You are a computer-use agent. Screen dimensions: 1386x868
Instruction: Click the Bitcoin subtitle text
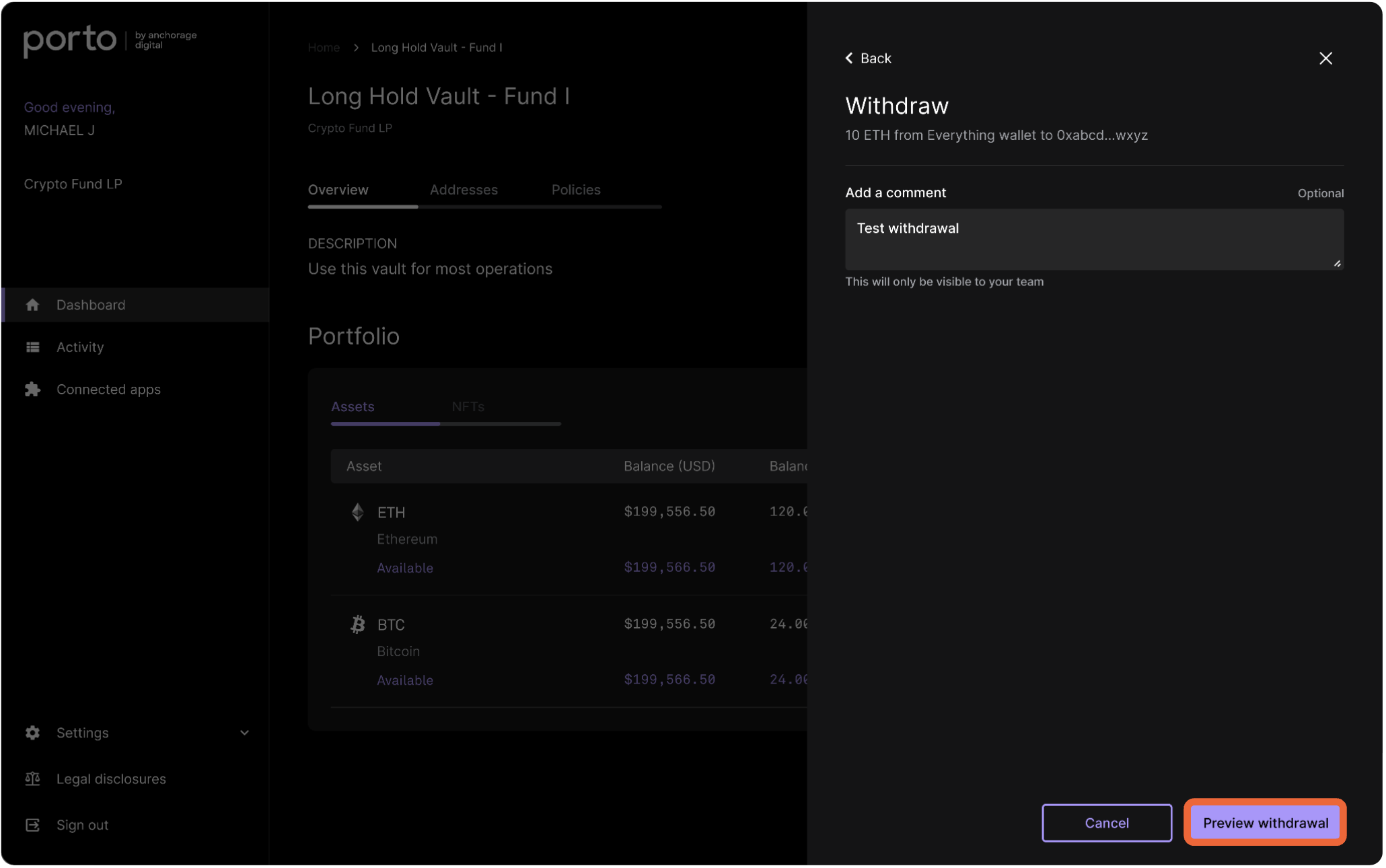398,652
